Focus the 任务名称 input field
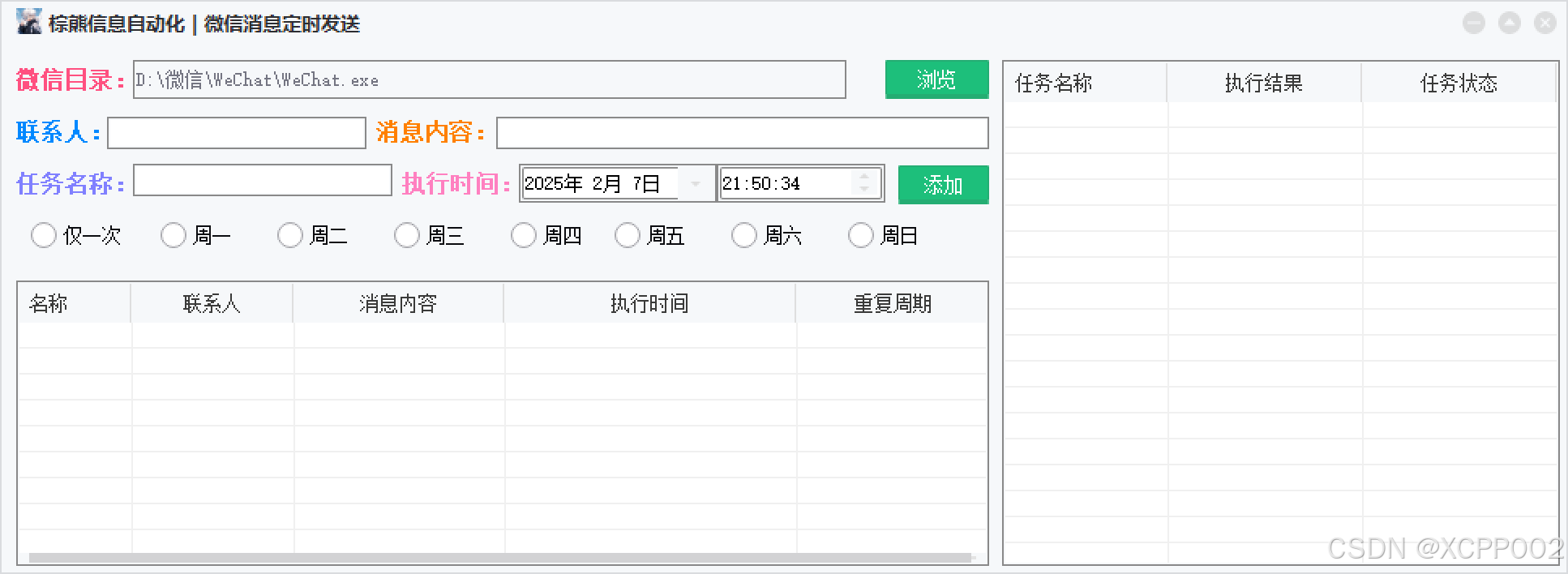1568x574 pixels. (263, 180)
